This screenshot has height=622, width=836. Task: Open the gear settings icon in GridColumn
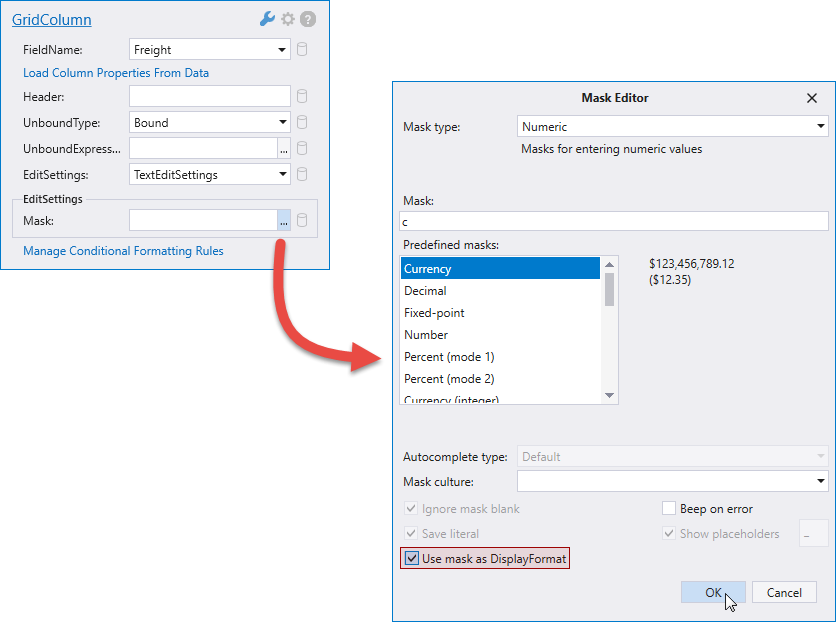click(x=288, y=19)
